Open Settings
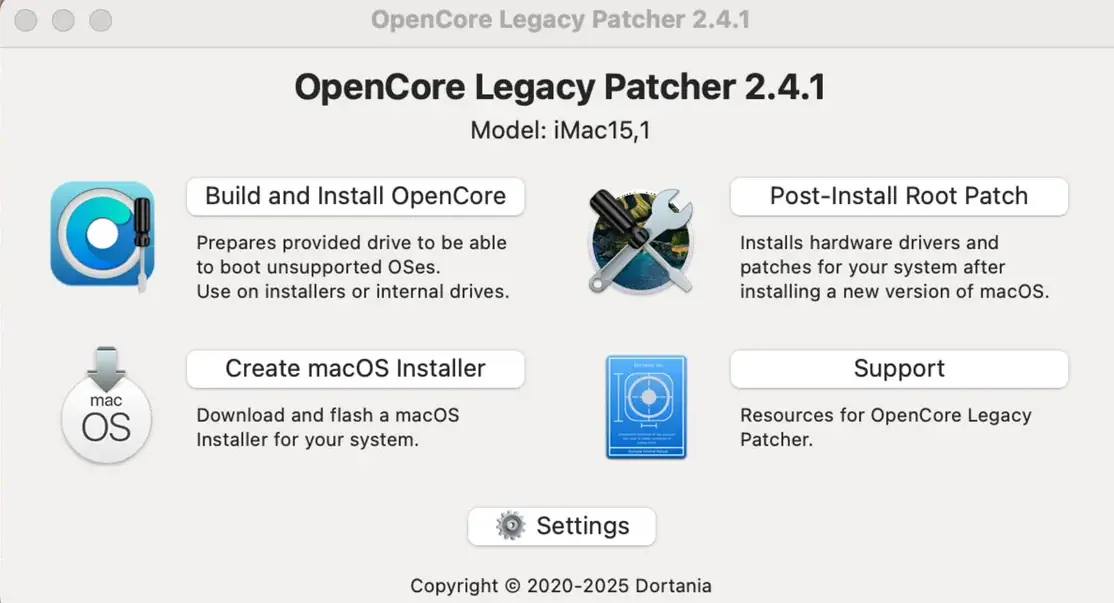This screenshot has height=603, width=1114. [561, 526]
